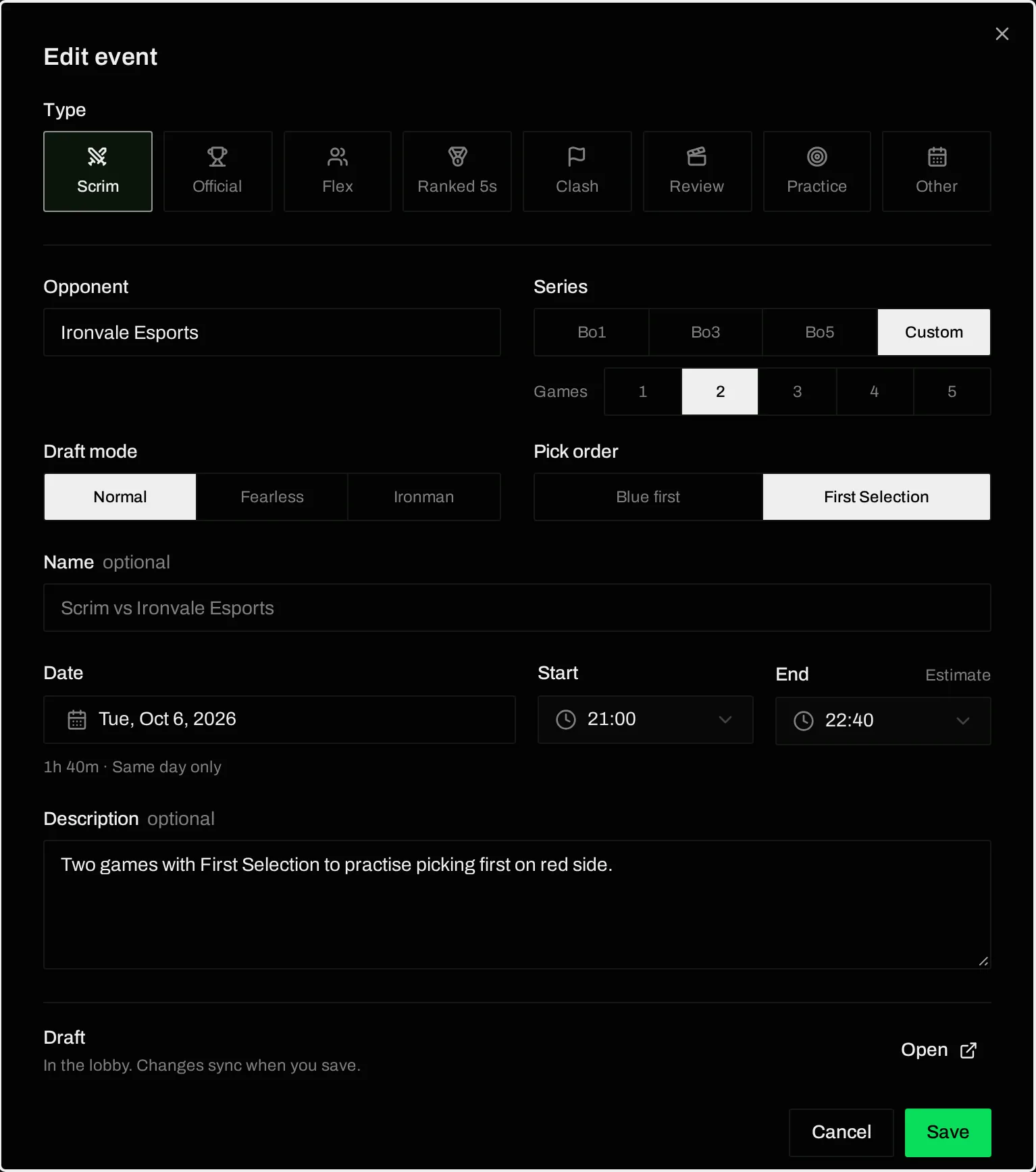This screenshot has height=1172, width=1036.
Task: Set Games count to 3
Action: [798, 392]
